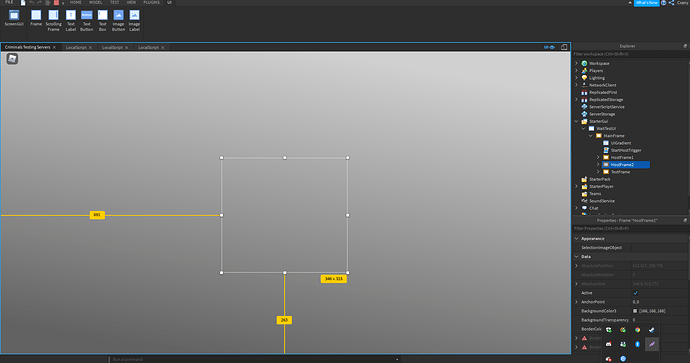Screen dimensions: 690x363
Task: Click the Filter Properties search field
Action: (630, 228)
